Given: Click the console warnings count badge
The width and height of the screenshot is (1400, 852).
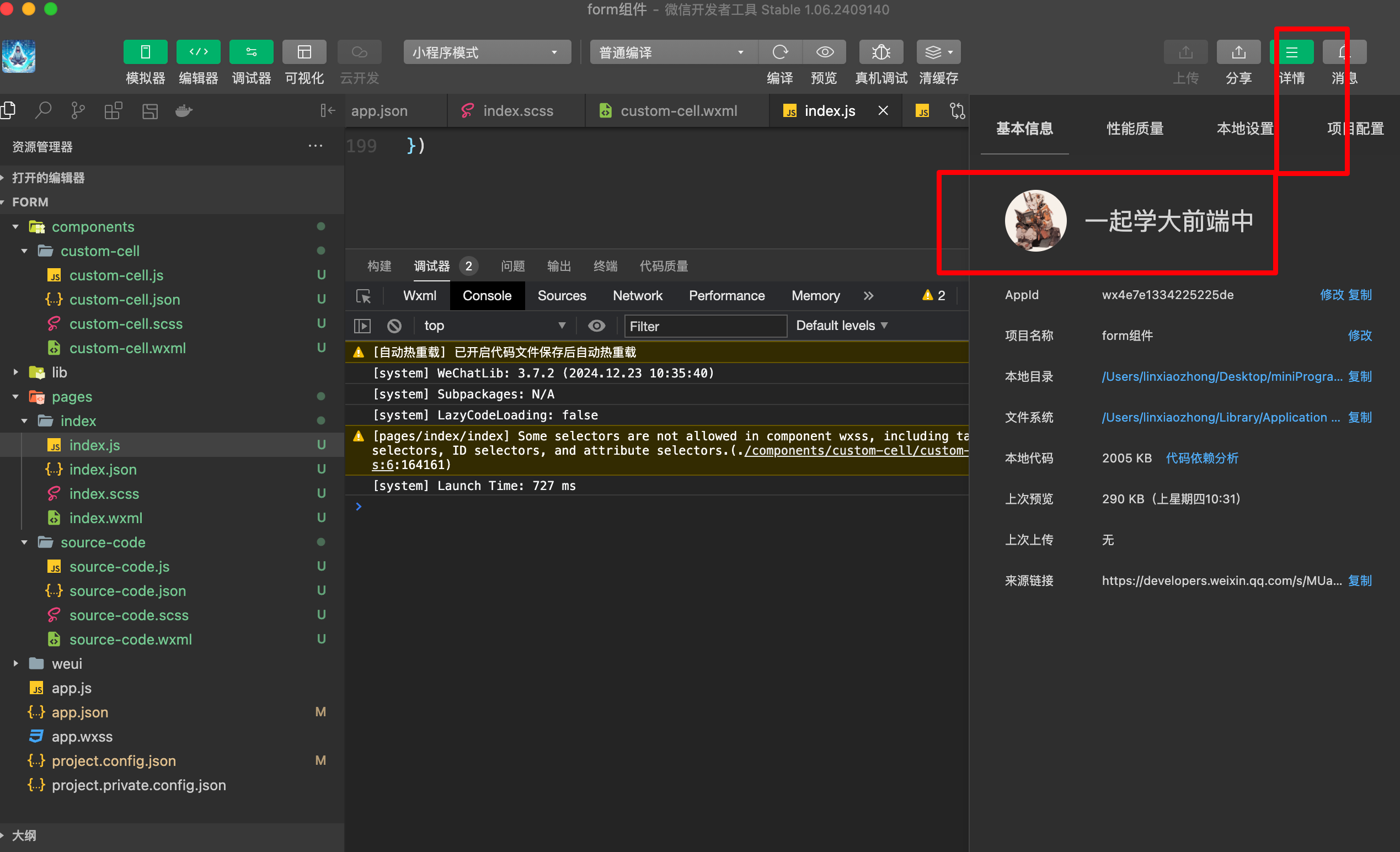Looking at the screenshot, I should click(933, 295).
